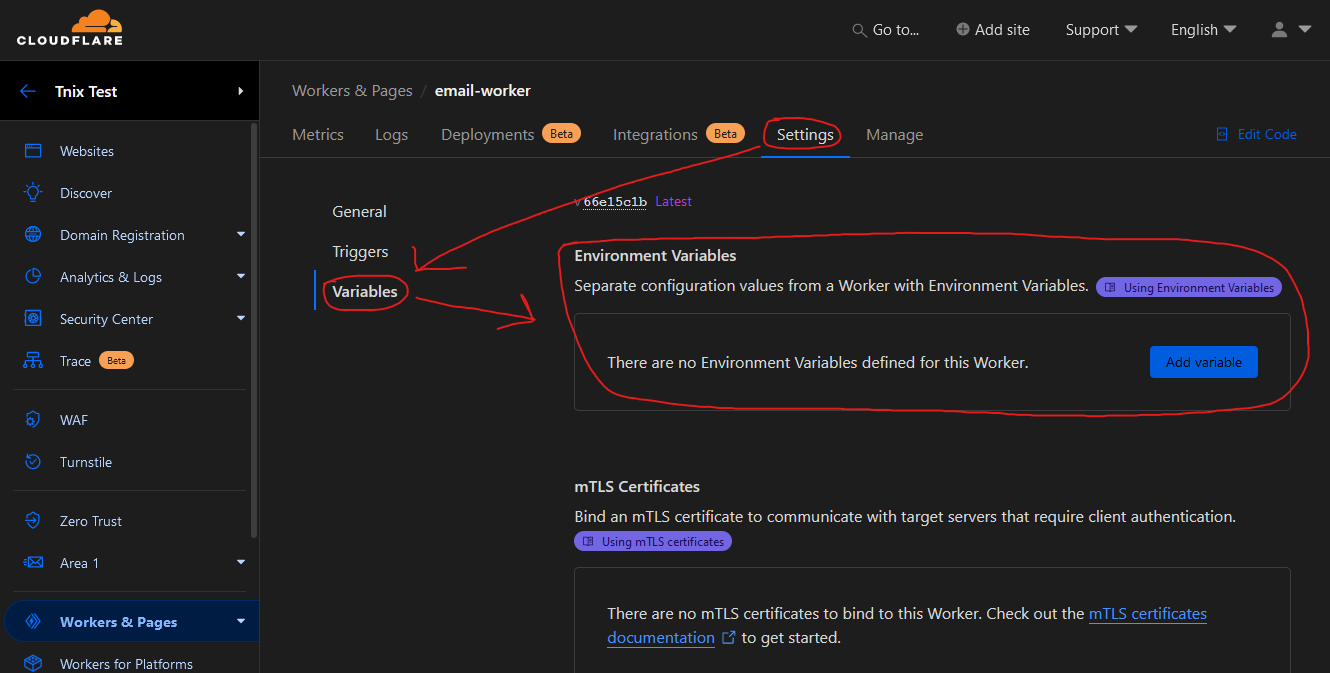The height and width of the screenshot is (673, 1330).
Task: Open the English language dropdown
Action: coord(1203,30)
